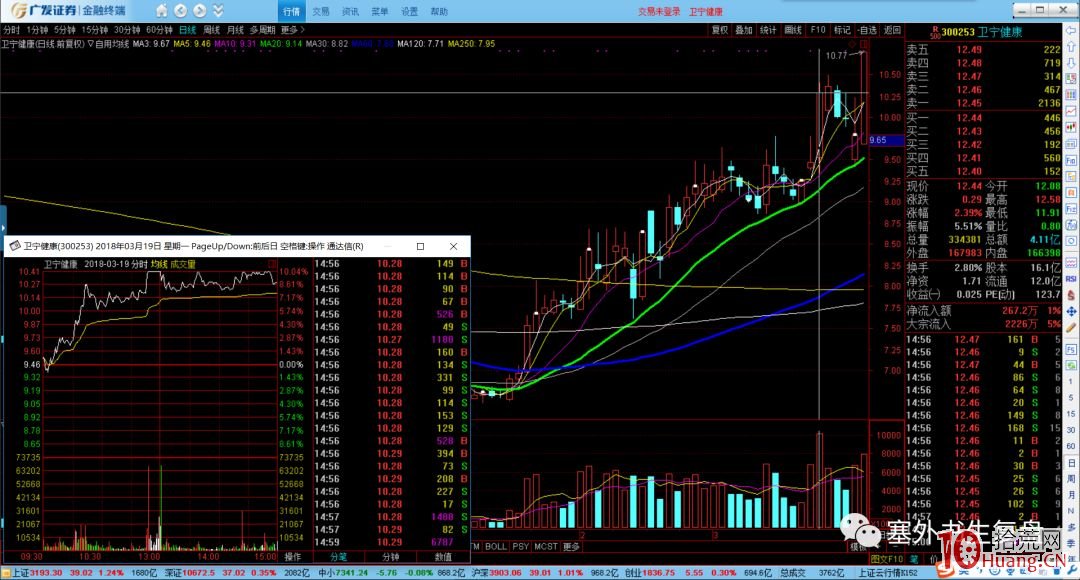Image resolution: width=1080 pixels, height=580 pixels.
Task: Switch chart to 5分钟 period
Action: 65,30
